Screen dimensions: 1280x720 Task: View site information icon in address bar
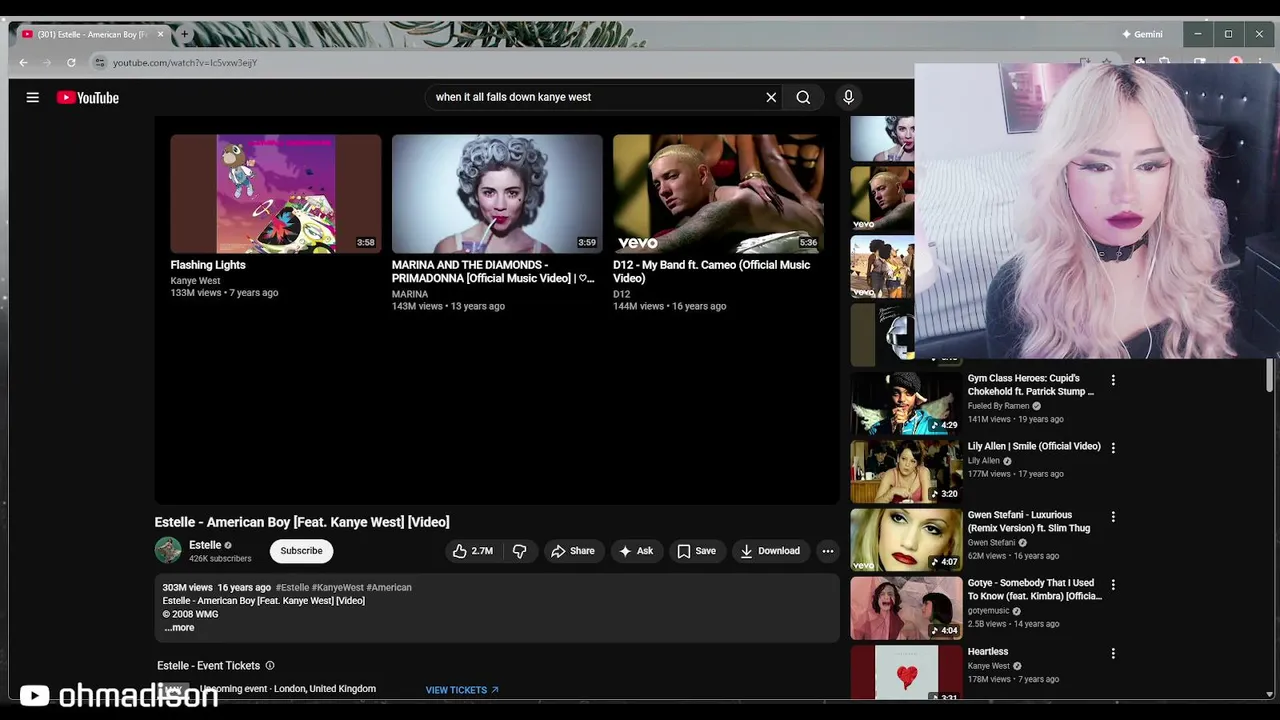click(x=99, y=62)
